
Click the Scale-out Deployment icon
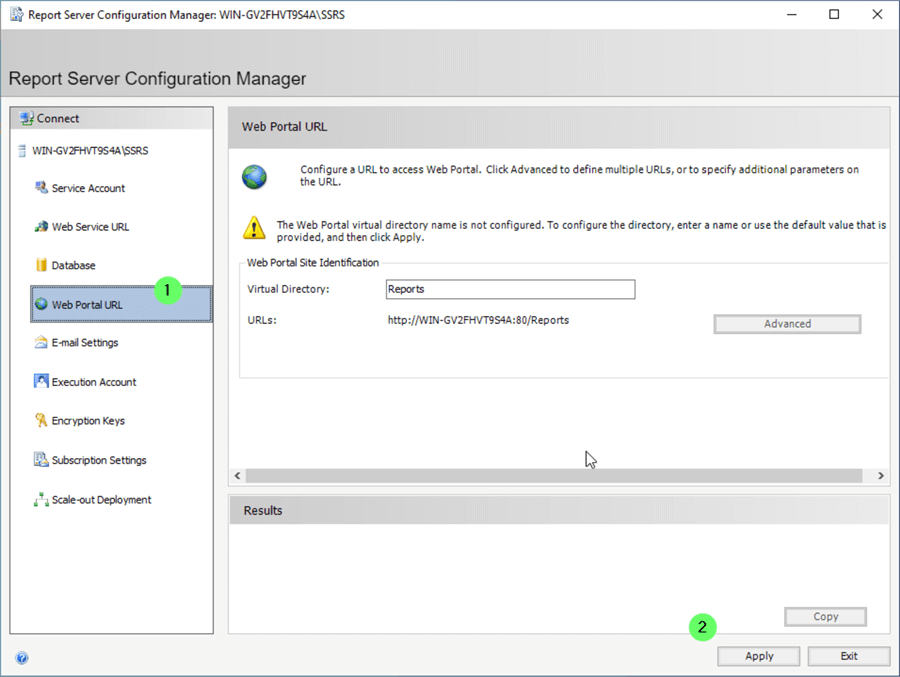41,500
